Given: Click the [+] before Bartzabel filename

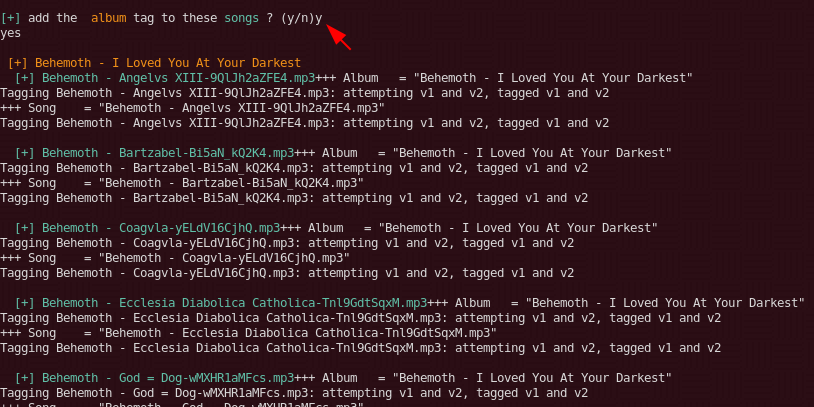Looking at the screenshot, I should [x=25, y=153].
